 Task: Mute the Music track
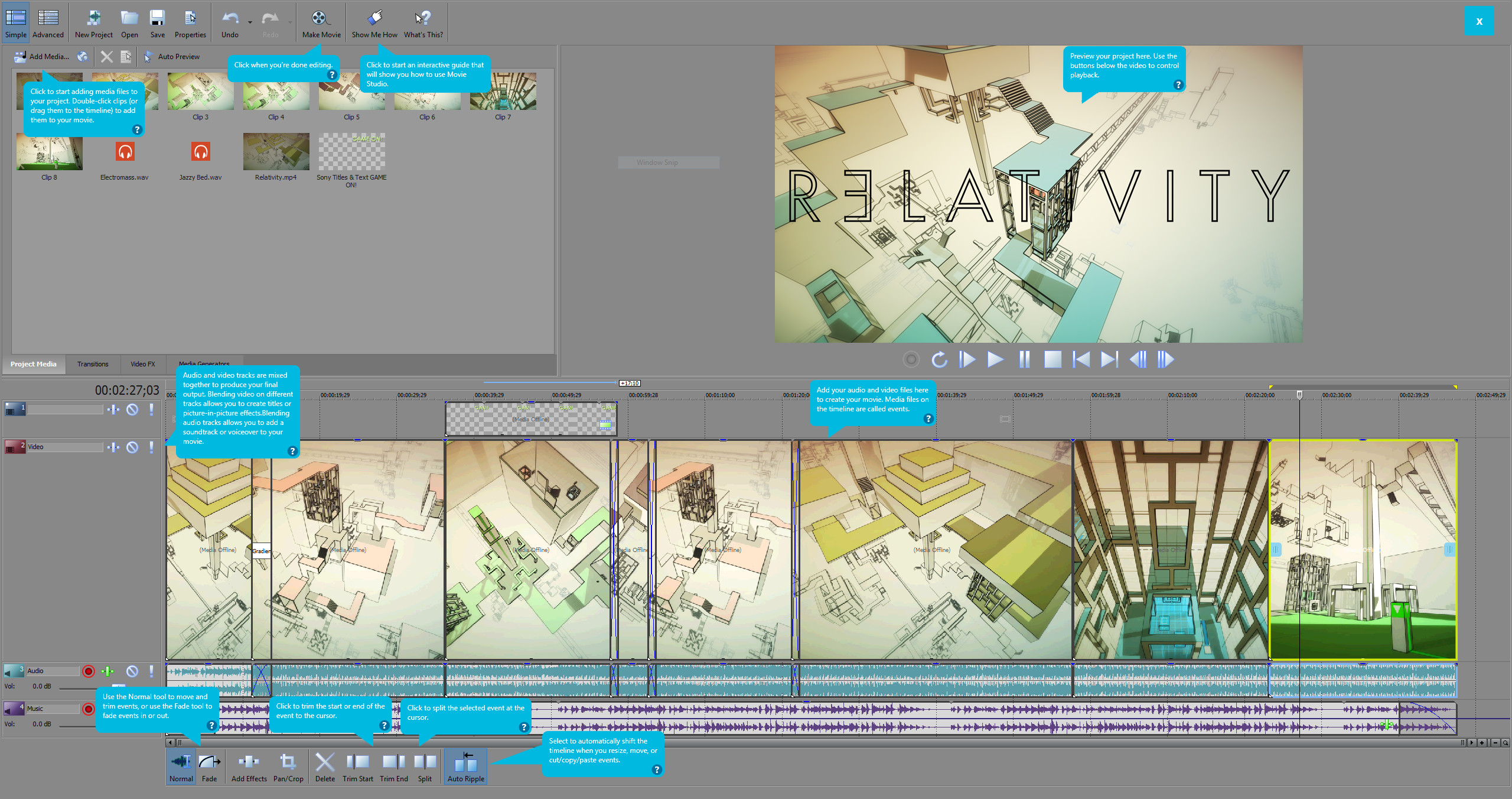[133, 709]
